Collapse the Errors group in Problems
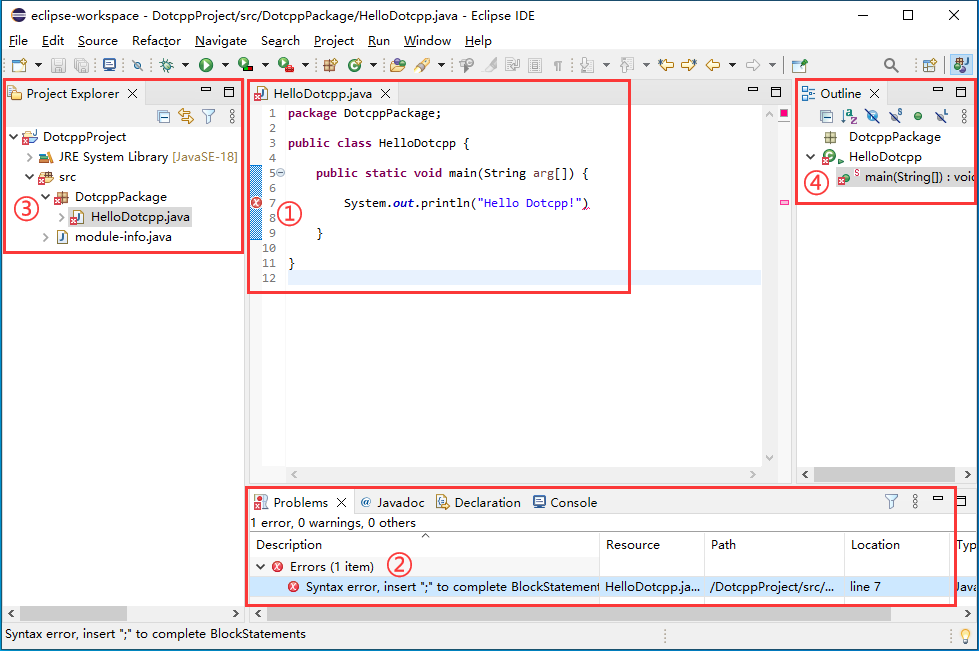 click(261, 566)
